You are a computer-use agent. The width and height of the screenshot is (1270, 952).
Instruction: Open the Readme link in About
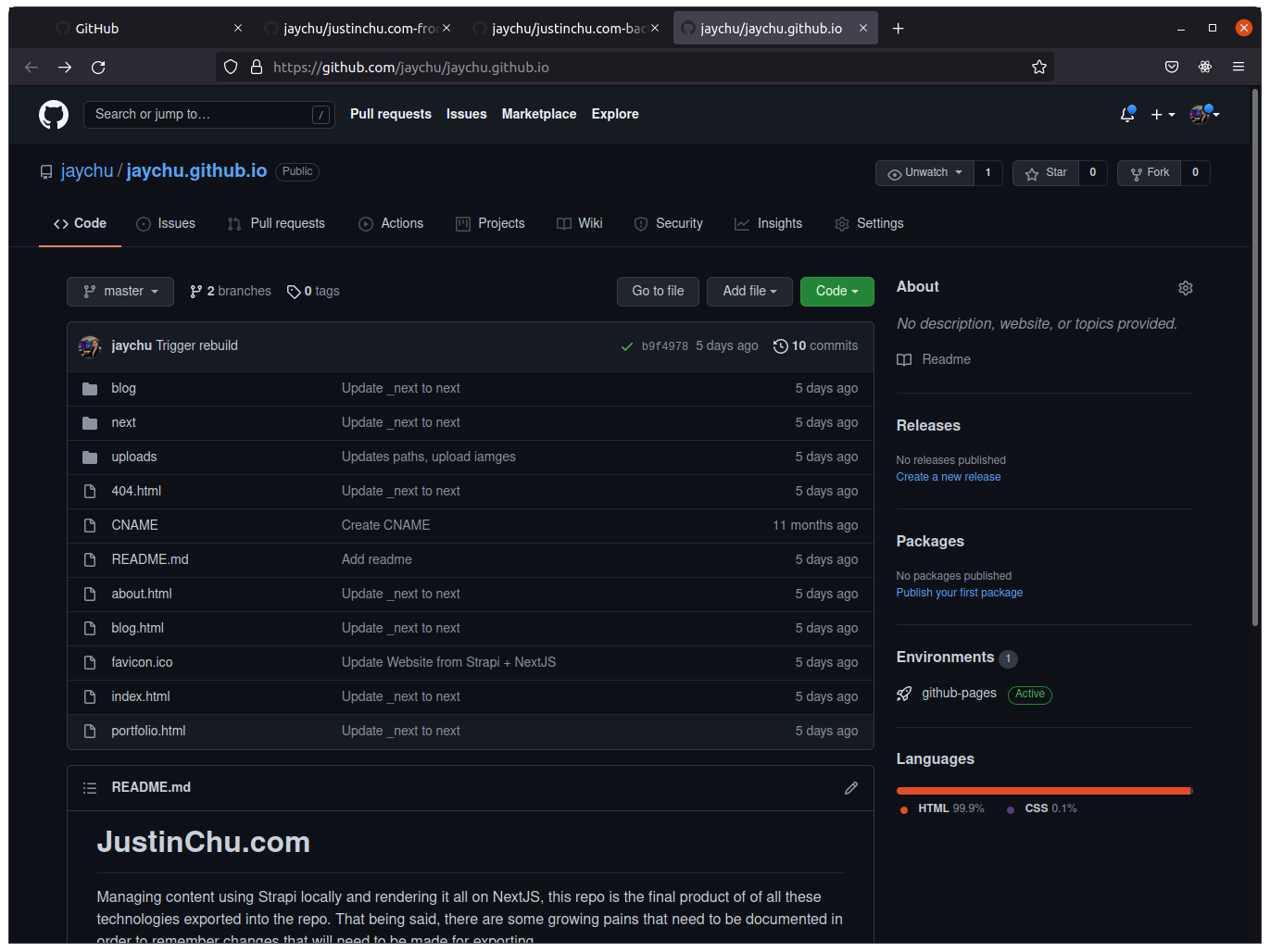pyautogui.click(x=934, y=360)
